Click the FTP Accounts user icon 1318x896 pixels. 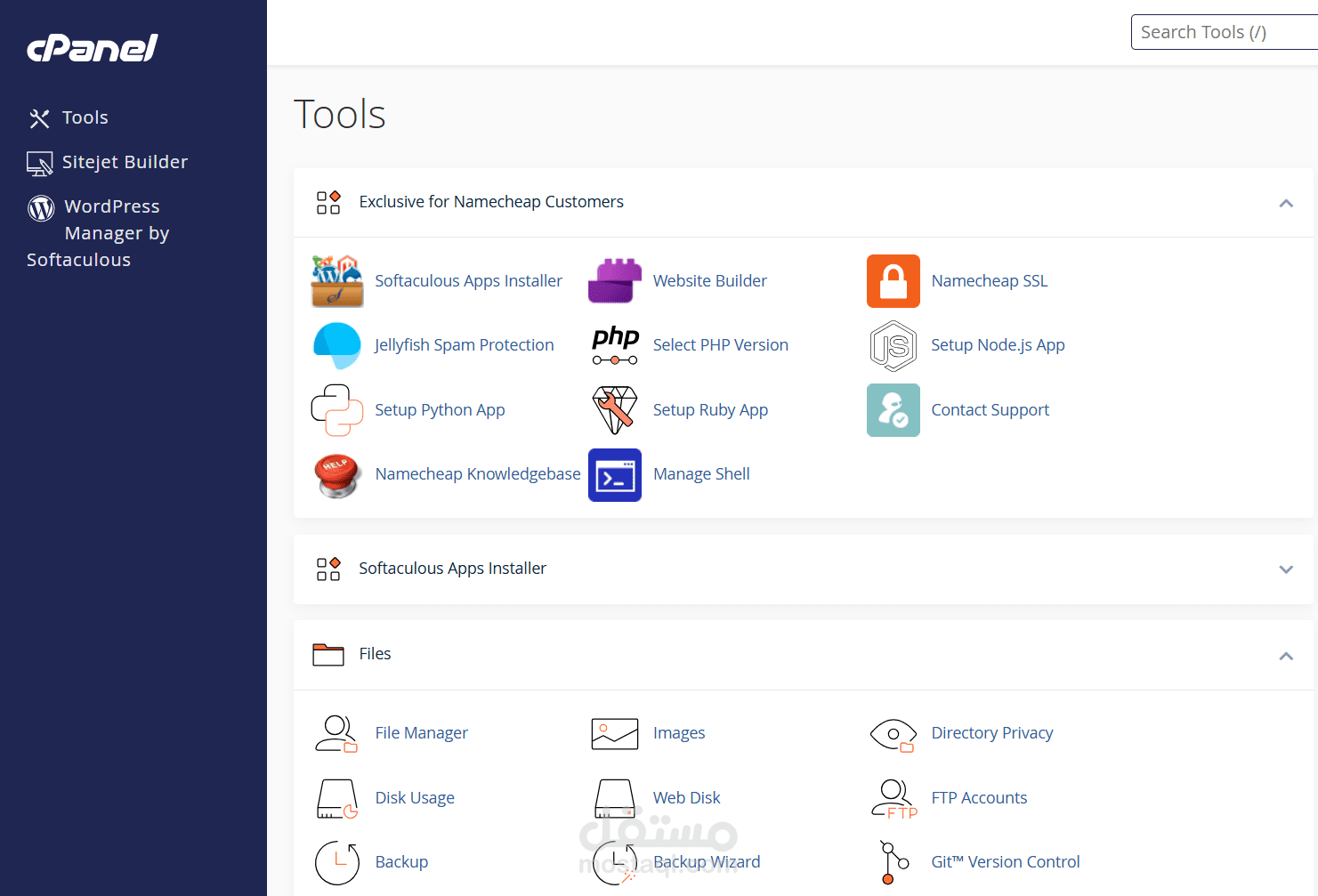(x=893, y=799)
